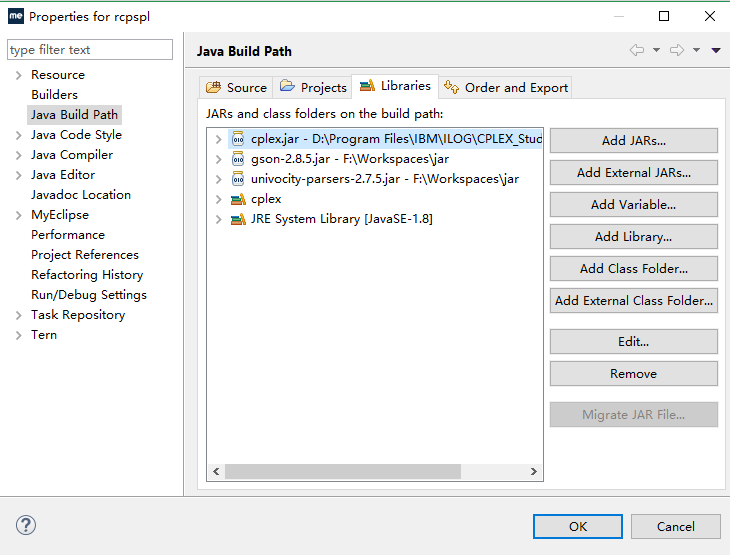The image size is (730, 555).
Task: Expand the JRE System Library entry
Action: pyautogui.click(x=218, y=219)
